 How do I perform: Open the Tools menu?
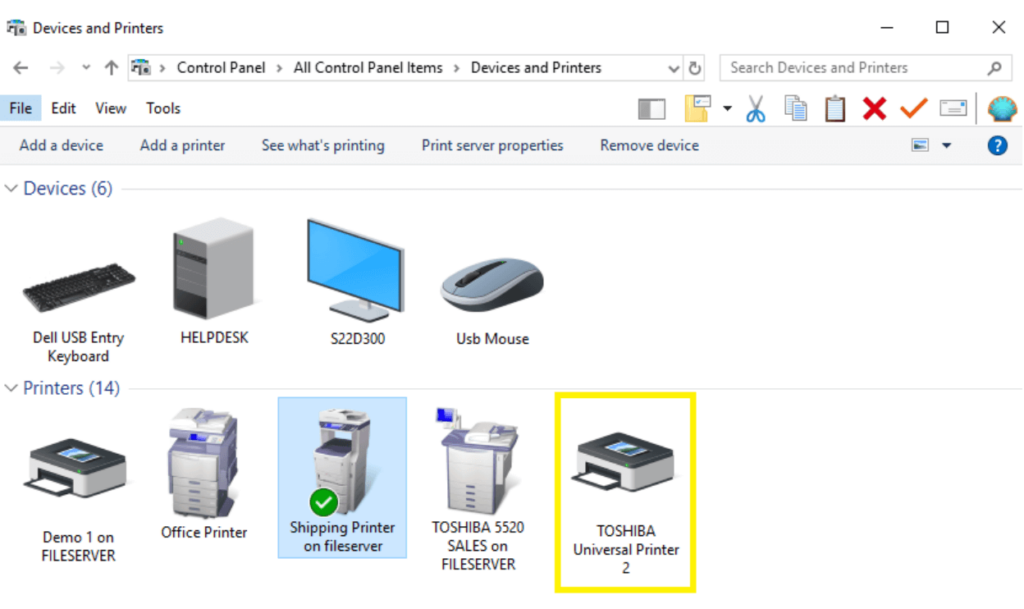[x=163, y=108]
